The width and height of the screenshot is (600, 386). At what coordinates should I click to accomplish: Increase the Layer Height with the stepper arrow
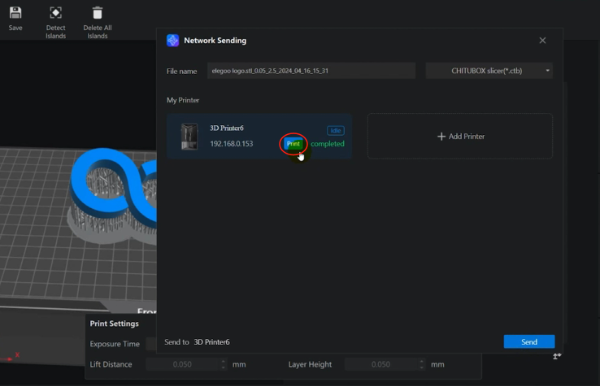point(421,361)
